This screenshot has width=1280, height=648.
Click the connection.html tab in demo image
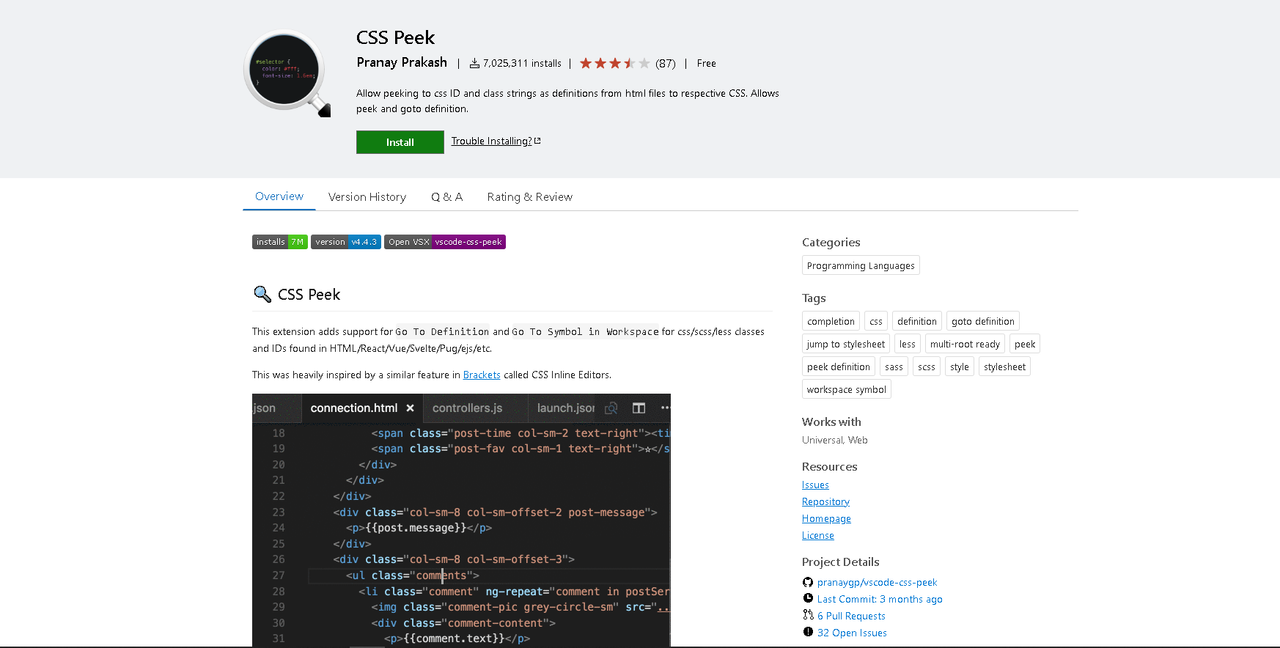[x=360, y=408]
